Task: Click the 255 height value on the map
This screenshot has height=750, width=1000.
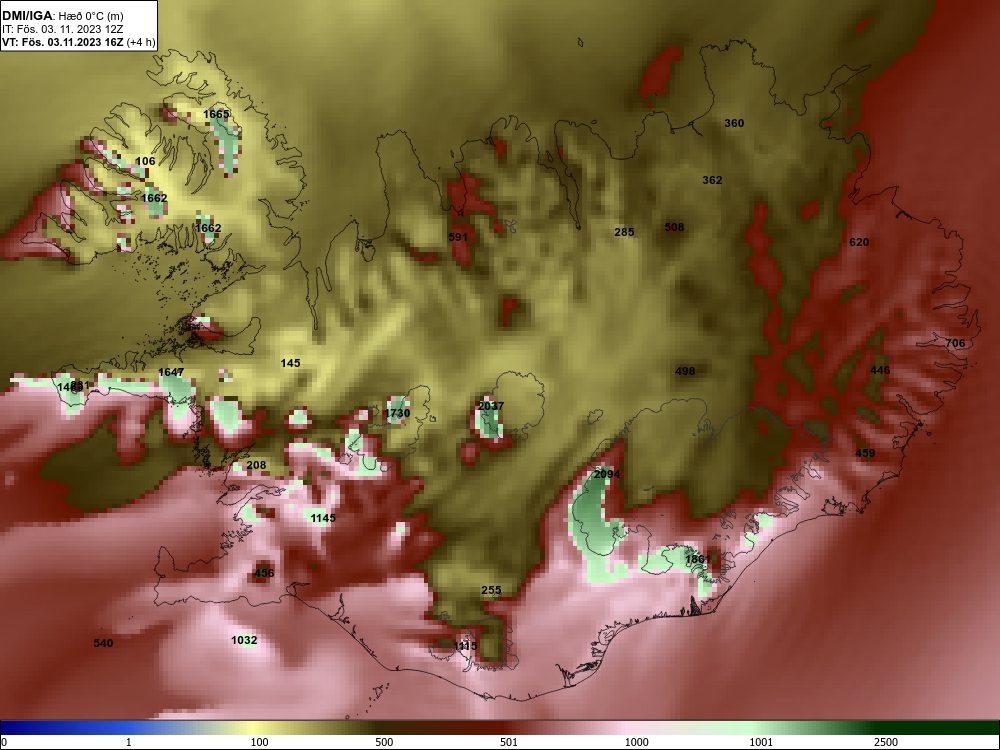Action: 491,590
